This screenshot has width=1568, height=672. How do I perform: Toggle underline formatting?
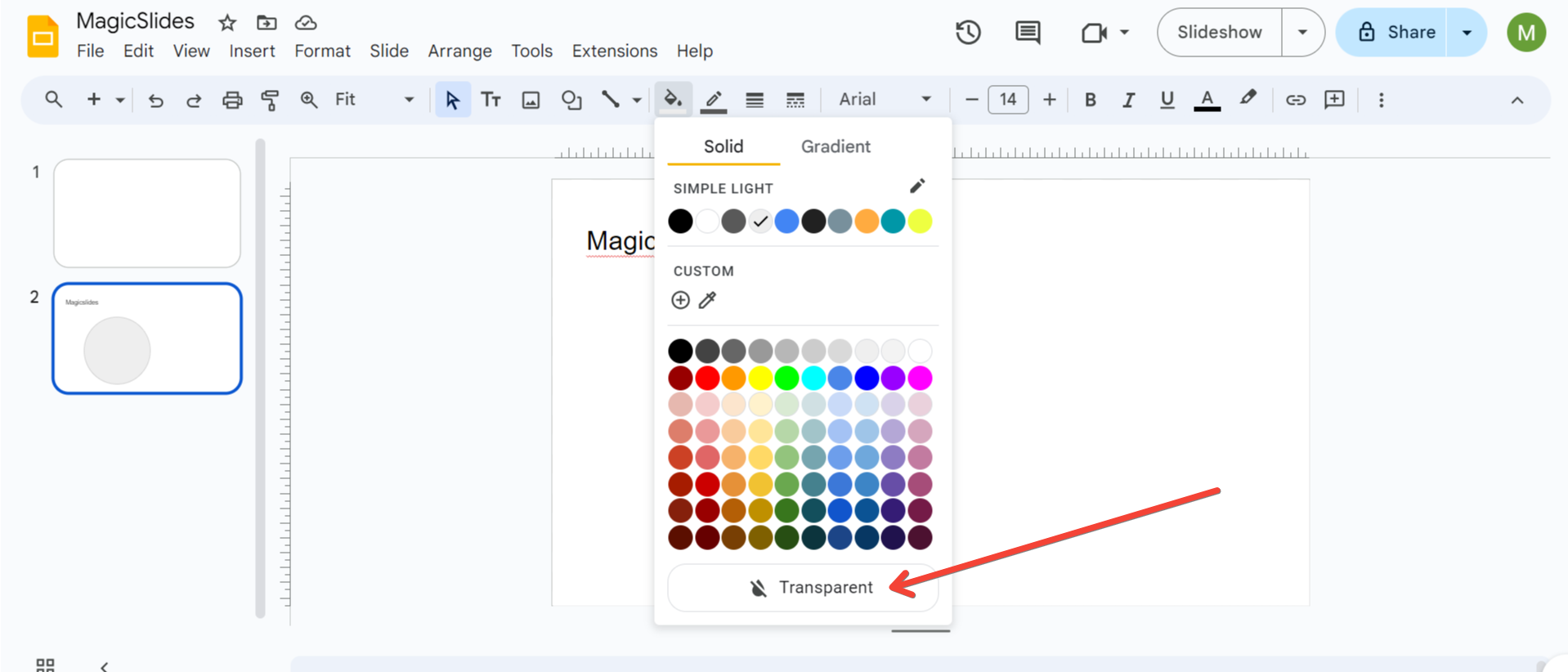pos(1167,100)
